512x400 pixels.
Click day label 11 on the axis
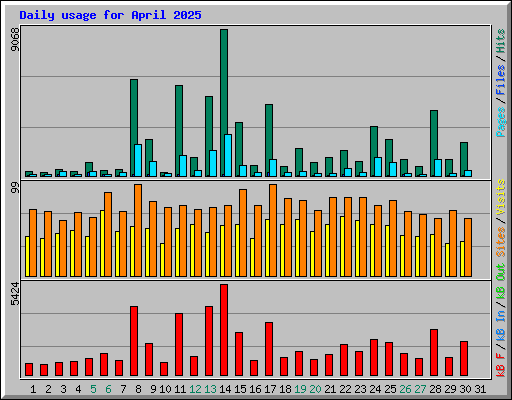tap(180, 389)
